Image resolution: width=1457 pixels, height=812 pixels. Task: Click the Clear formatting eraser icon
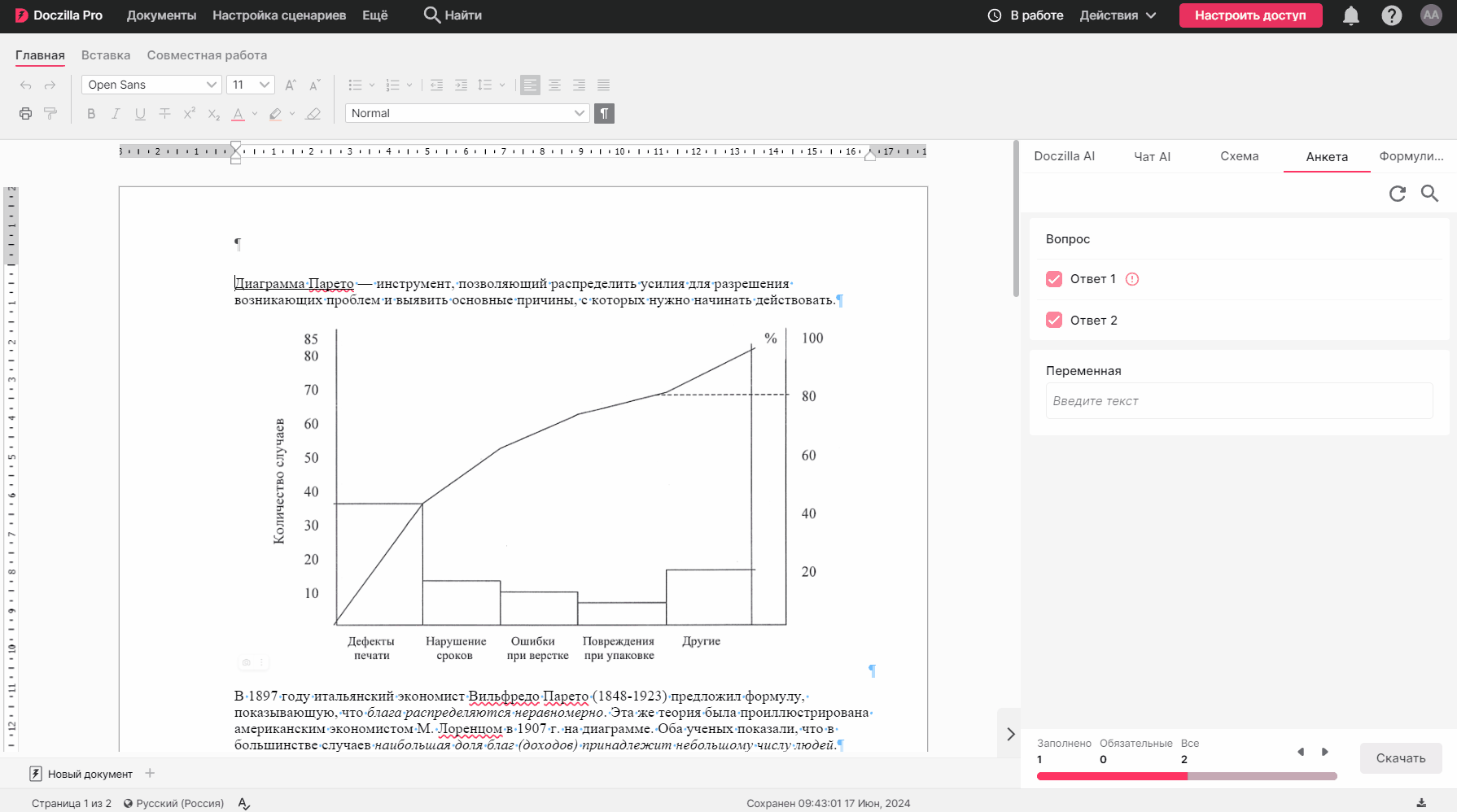[x=313, y=114]
